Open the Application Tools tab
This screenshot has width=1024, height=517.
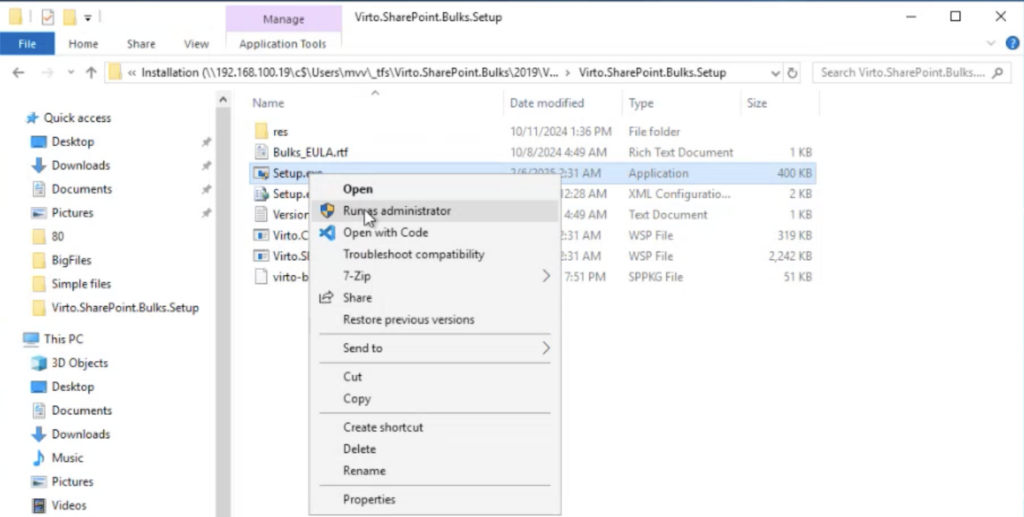tap(283, 44)
